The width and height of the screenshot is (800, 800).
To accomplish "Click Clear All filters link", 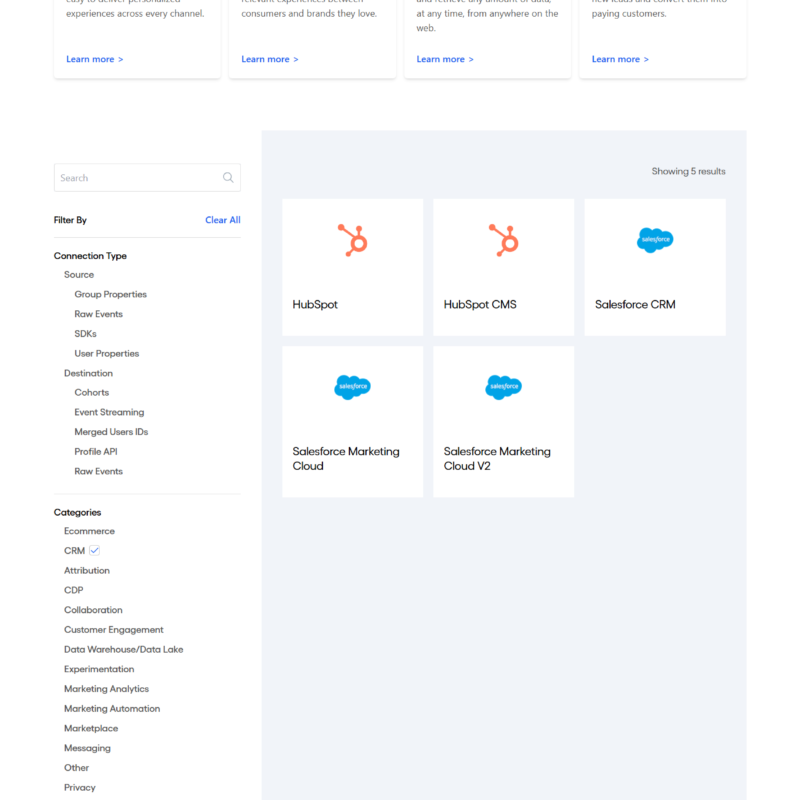I will tap(222, 220).
